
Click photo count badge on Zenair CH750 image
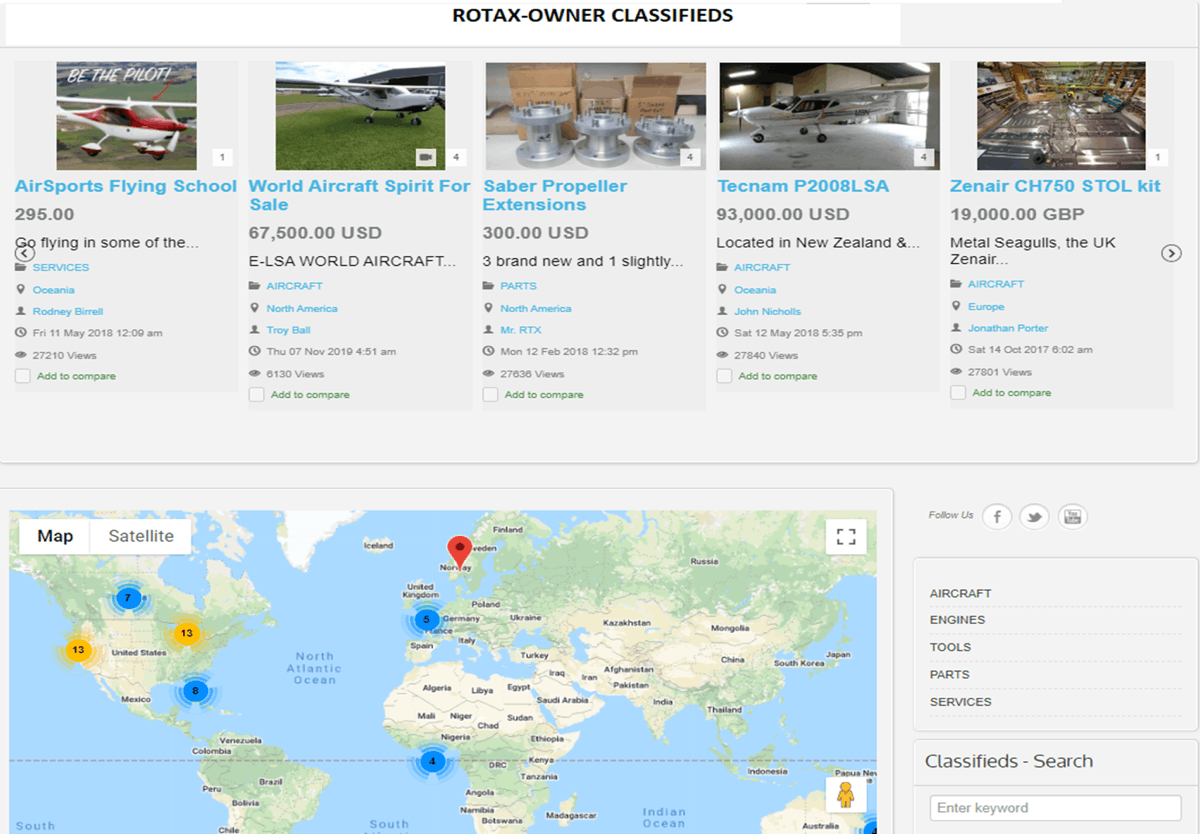point(1158,157)
